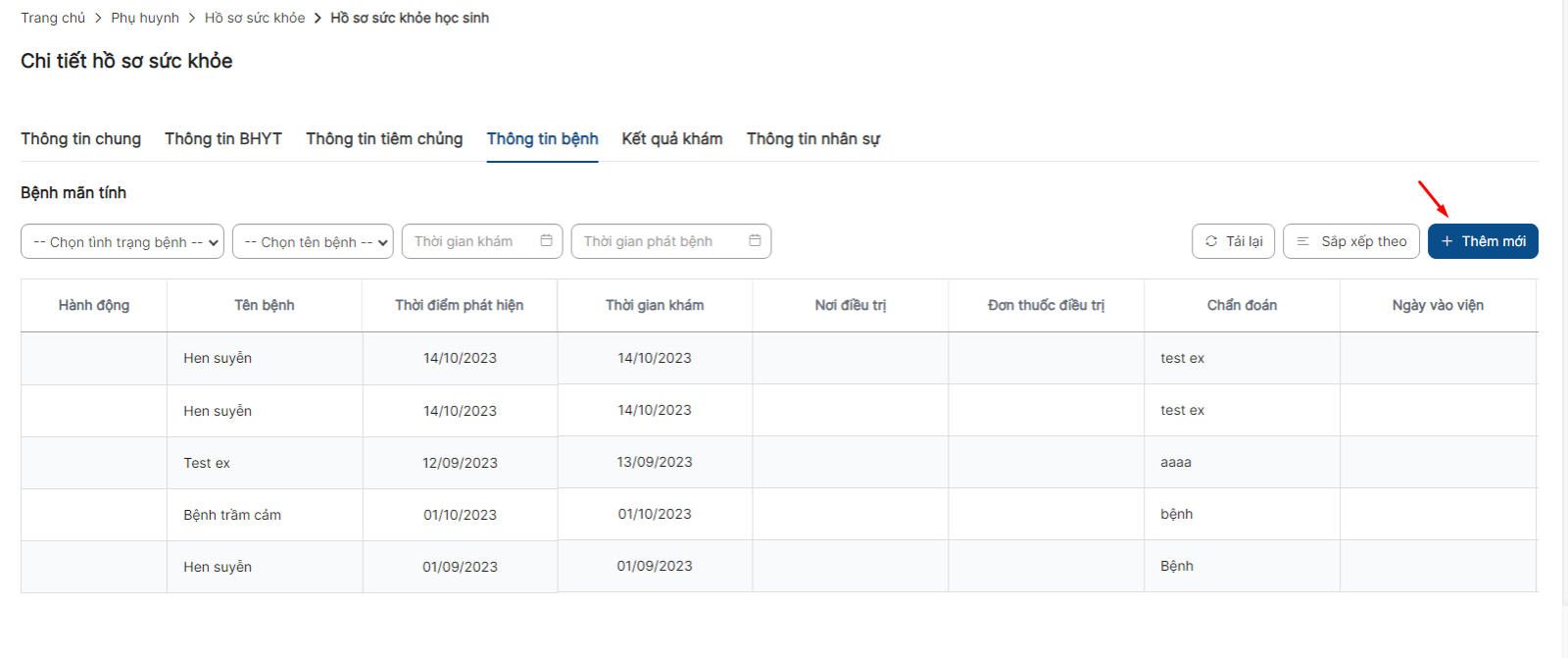Click the Nơi điều trị column header
The height and width of the screenshot is (658, 1568).
click(851, 305)
